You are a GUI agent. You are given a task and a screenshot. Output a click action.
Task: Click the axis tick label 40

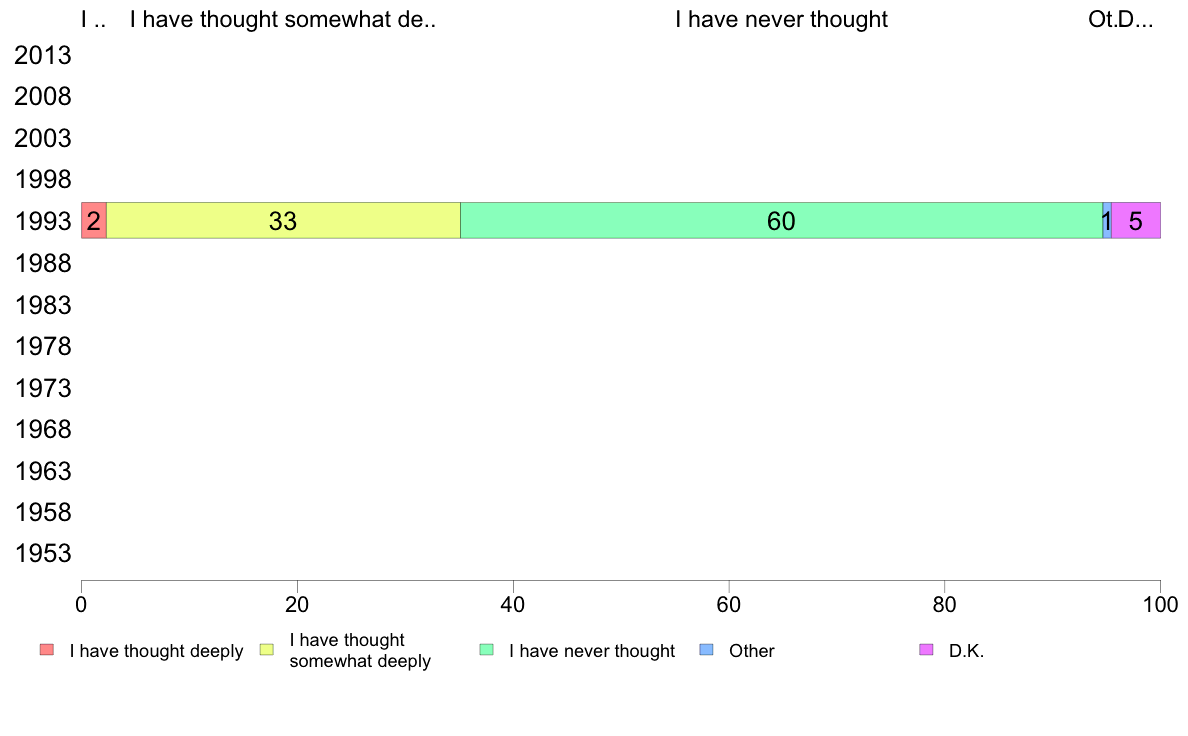(513, 604)
